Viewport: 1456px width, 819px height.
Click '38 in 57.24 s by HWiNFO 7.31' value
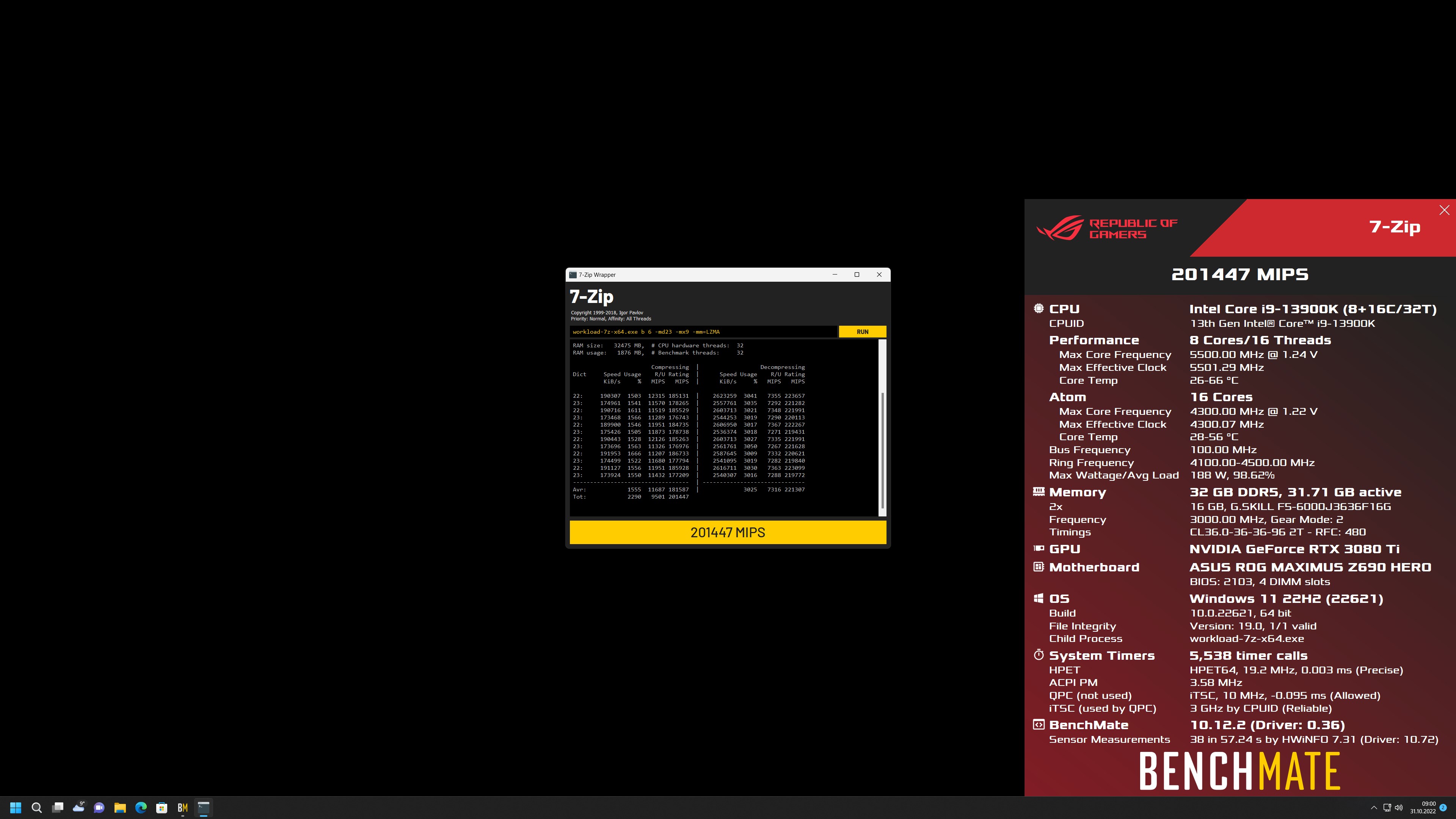pyautogui.click(x=1272, y=739)
